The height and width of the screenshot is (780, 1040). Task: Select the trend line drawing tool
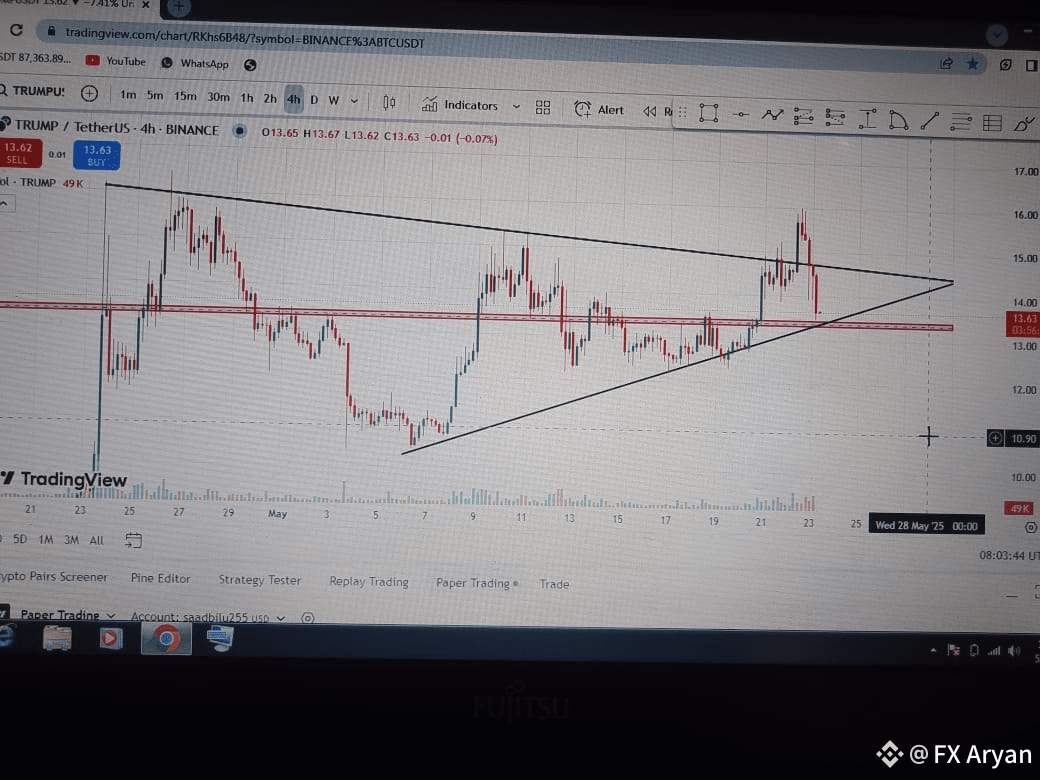(929, 121)
